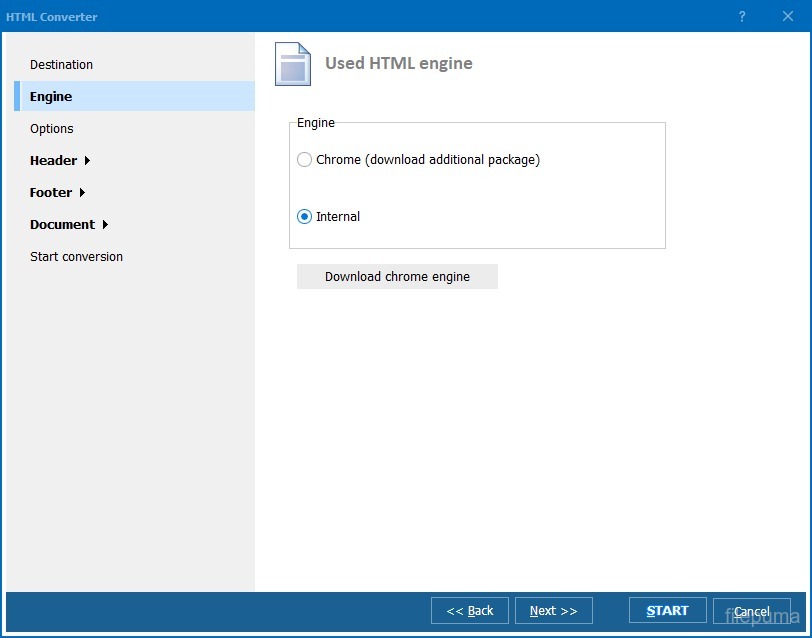Select the Chrome engine radio button

pos(305,160)
